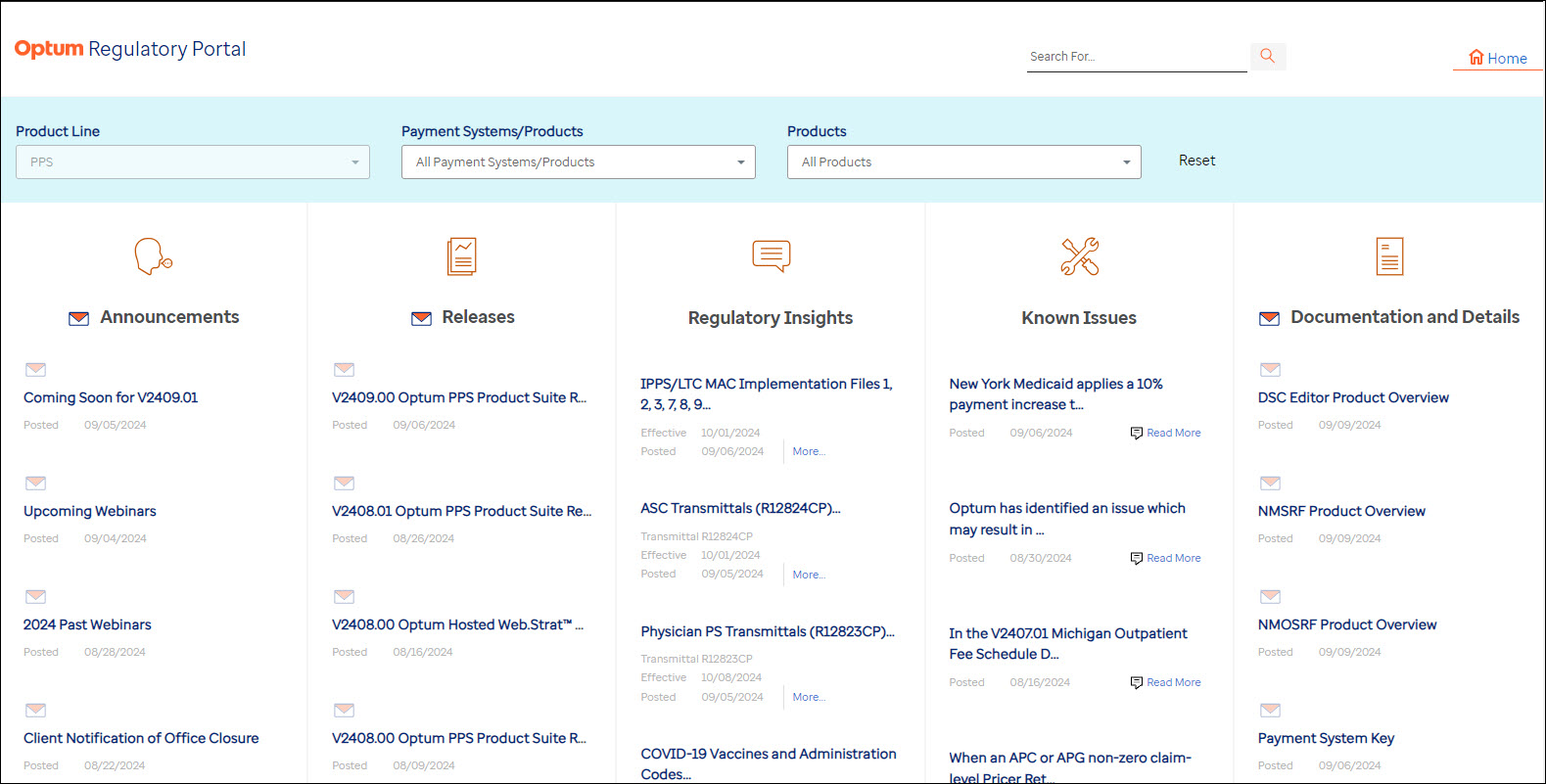Viewport: 1546px width, 784px height.
Task: Open the Product Line PPS dropdown
Action: (x=193, y=162)
